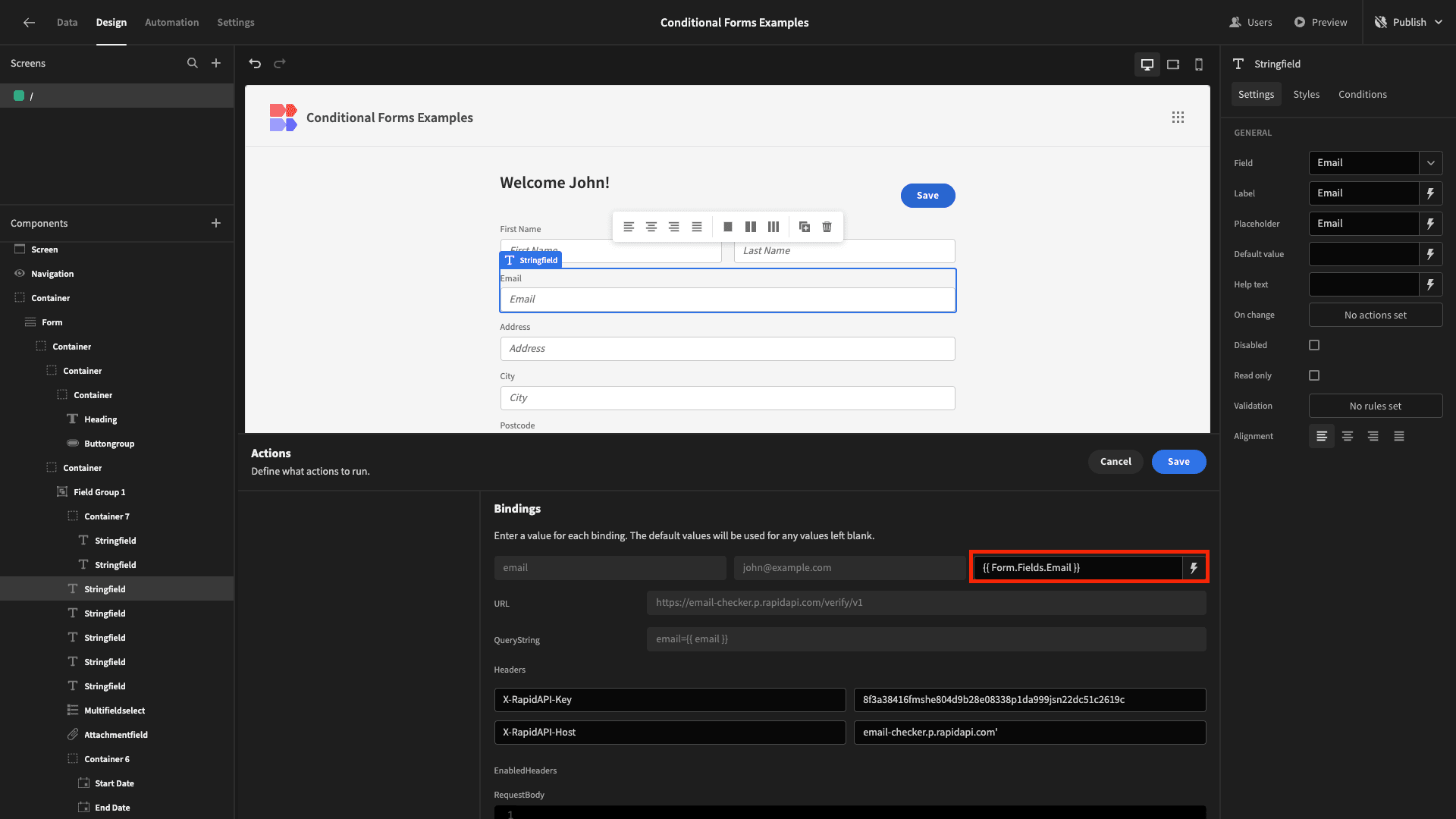Enable the Disabled checkbox

click(1314, 345)
